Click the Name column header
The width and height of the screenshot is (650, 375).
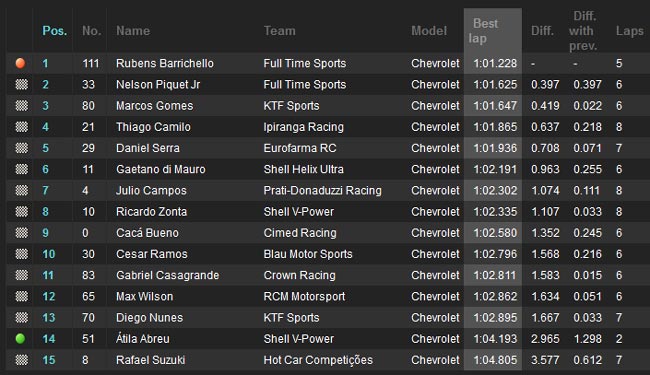tap(133, 31)
